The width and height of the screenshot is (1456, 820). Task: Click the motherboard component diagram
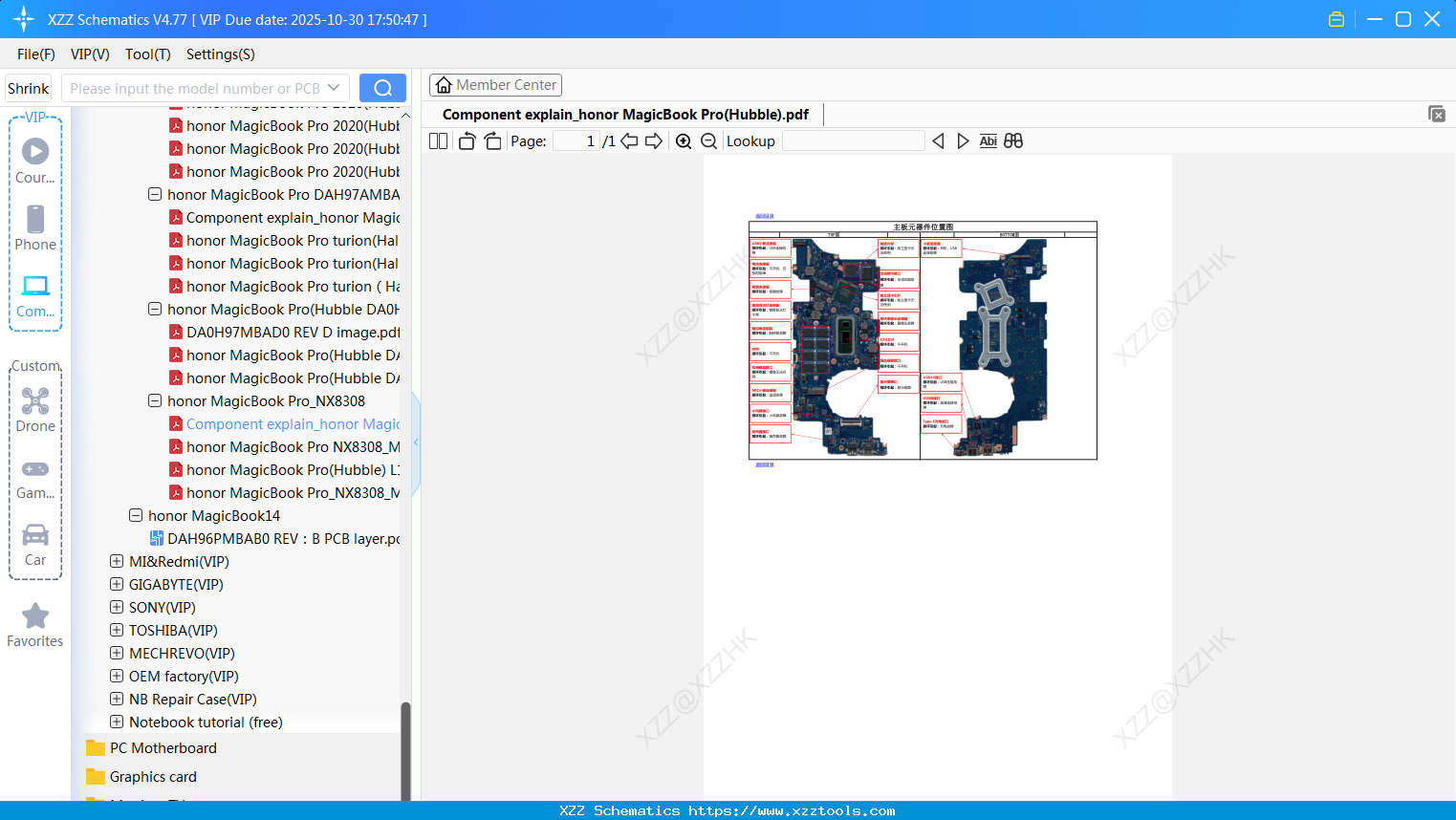923,340
